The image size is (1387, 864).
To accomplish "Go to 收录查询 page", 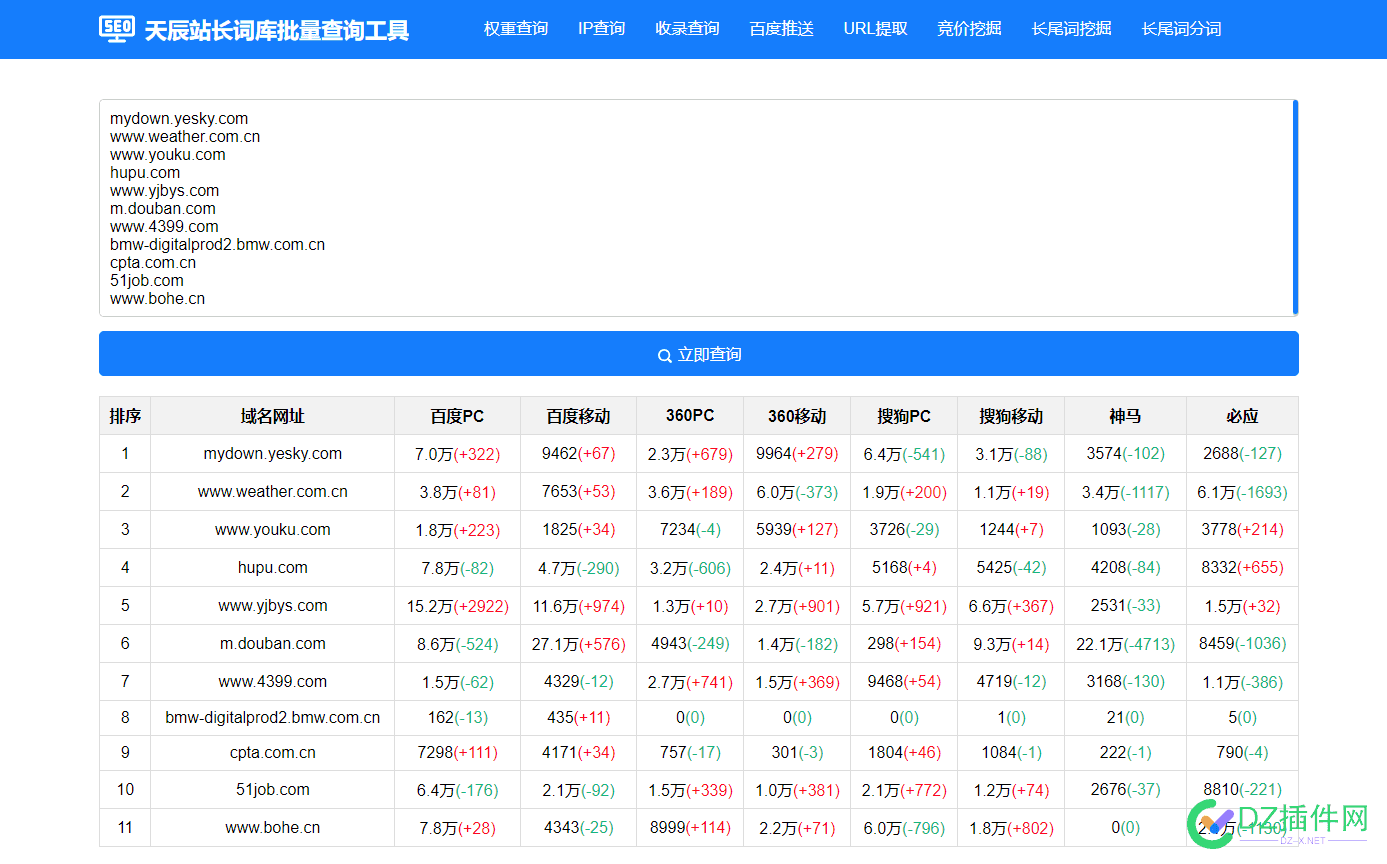I will (x=688, y=28).
